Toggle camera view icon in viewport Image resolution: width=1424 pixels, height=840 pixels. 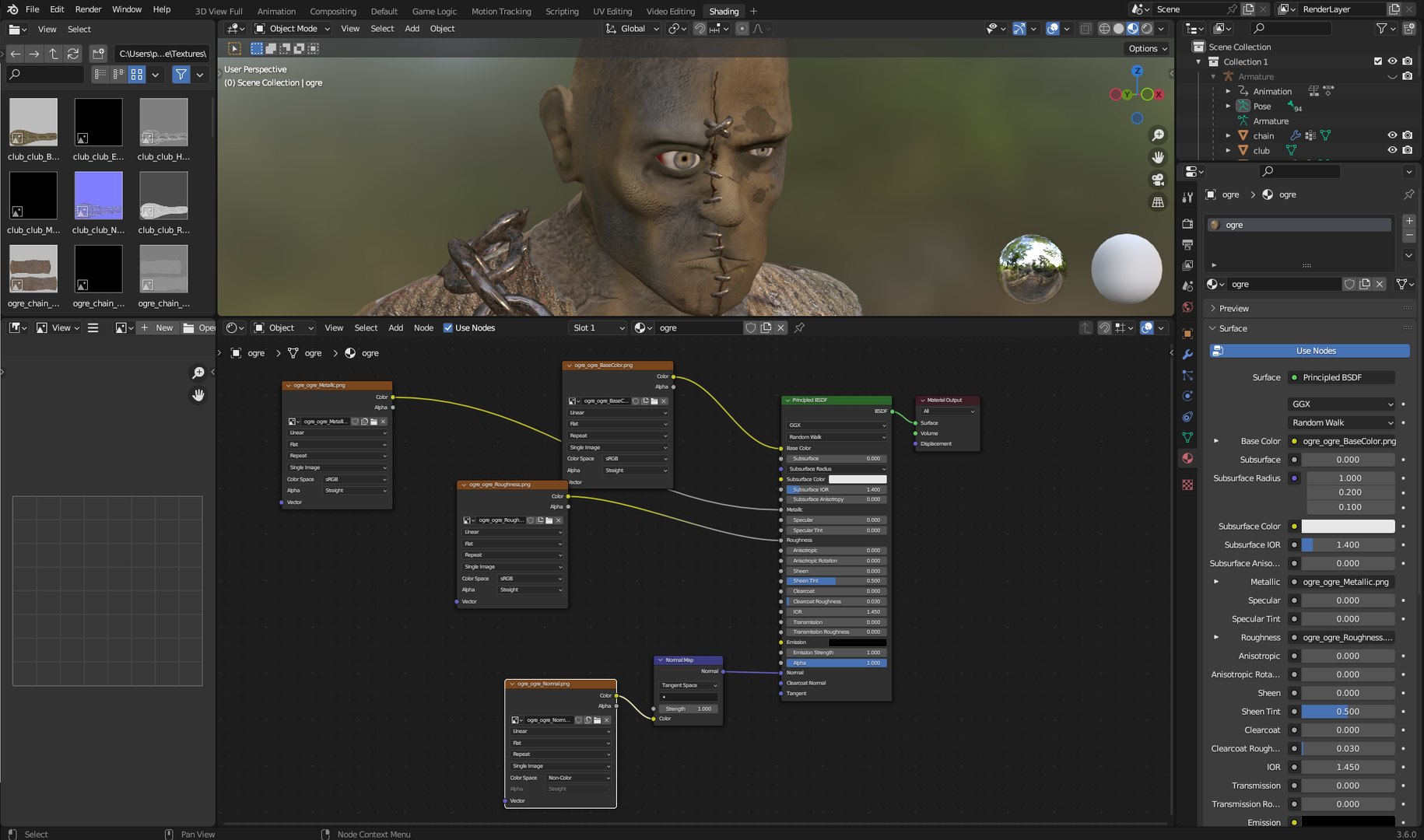click(1158, 180)
